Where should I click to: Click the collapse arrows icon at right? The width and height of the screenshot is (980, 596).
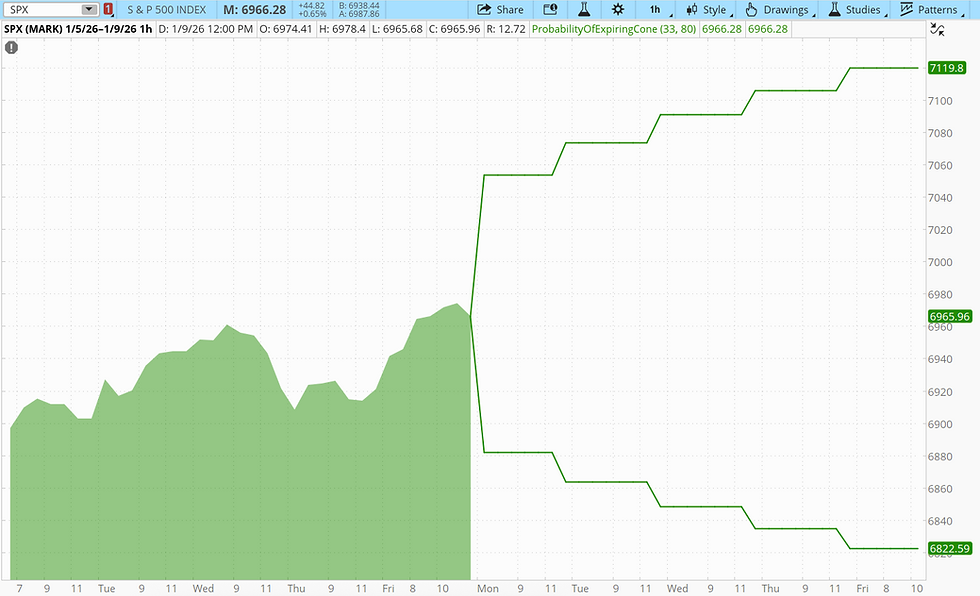[x=937, y=29]
